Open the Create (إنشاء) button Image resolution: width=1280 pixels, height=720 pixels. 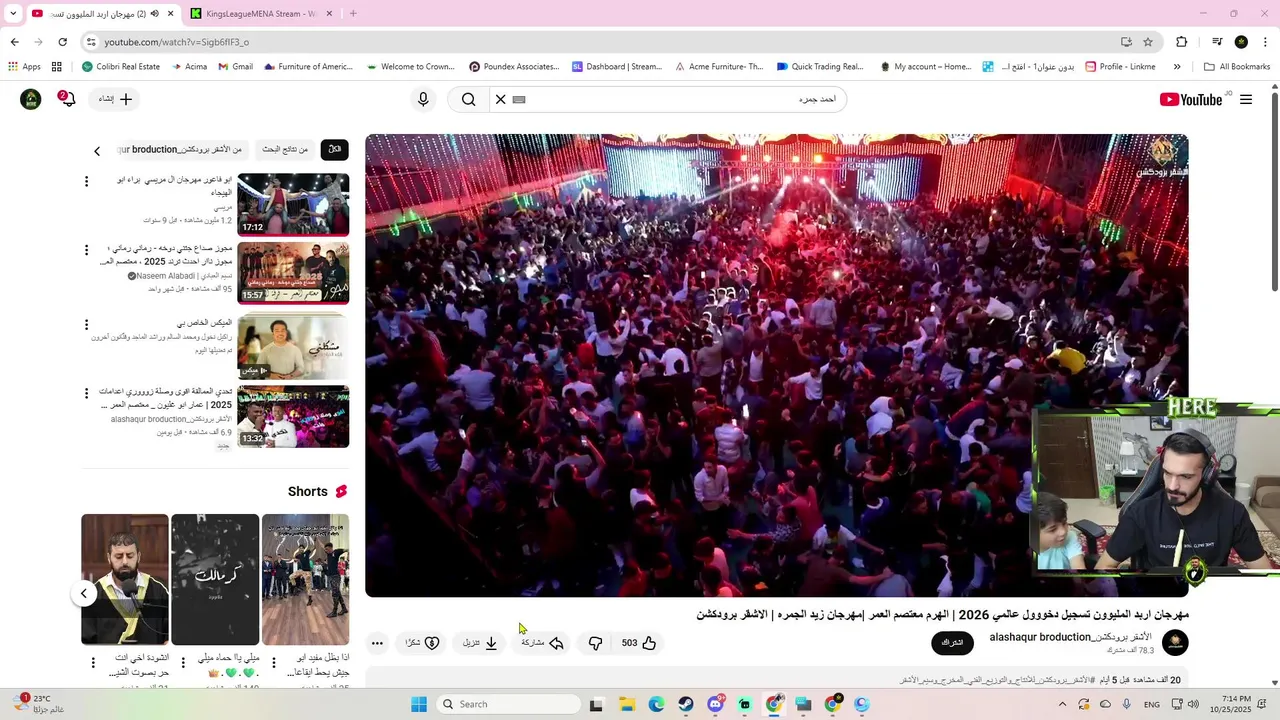(114, 99)
